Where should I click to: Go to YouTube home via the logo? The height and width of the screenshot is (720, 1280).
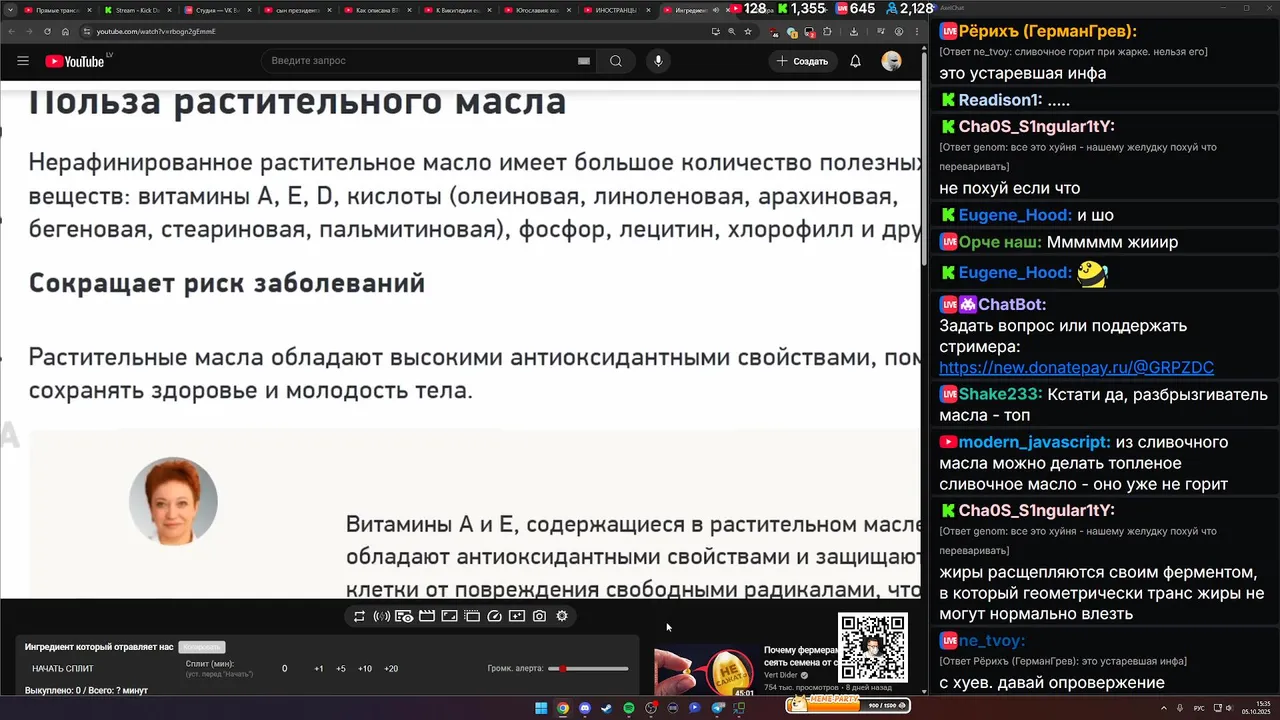coord(75,61)
